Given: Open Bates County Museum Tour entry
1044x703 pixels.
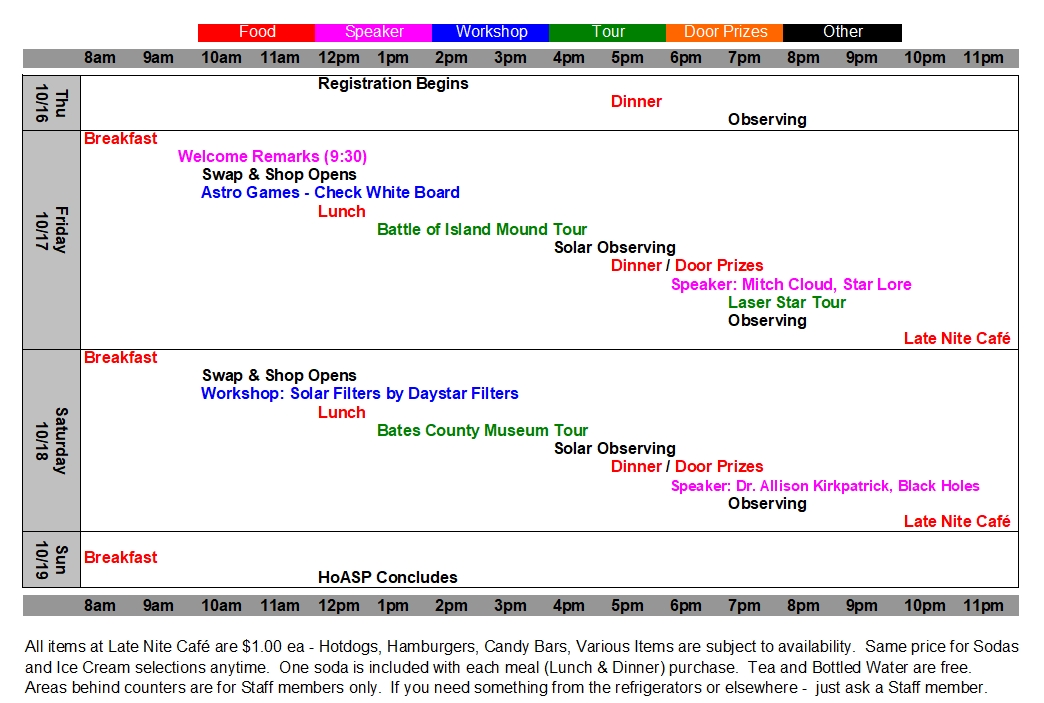Looking at the screenshot, I should click(x=482, y=431).
